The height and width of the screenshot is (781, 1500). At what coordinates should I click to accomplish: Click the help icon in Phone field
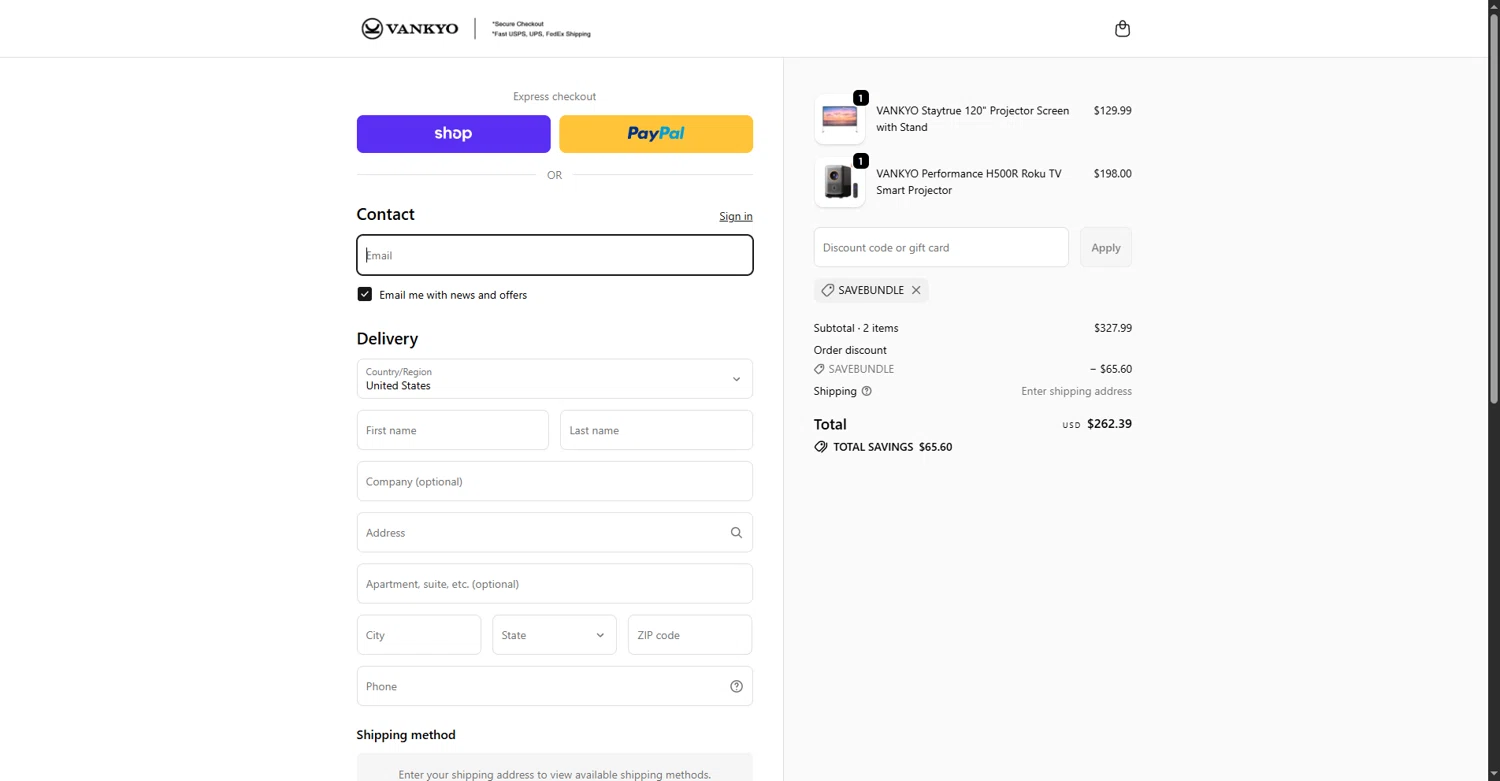point(736,686)
